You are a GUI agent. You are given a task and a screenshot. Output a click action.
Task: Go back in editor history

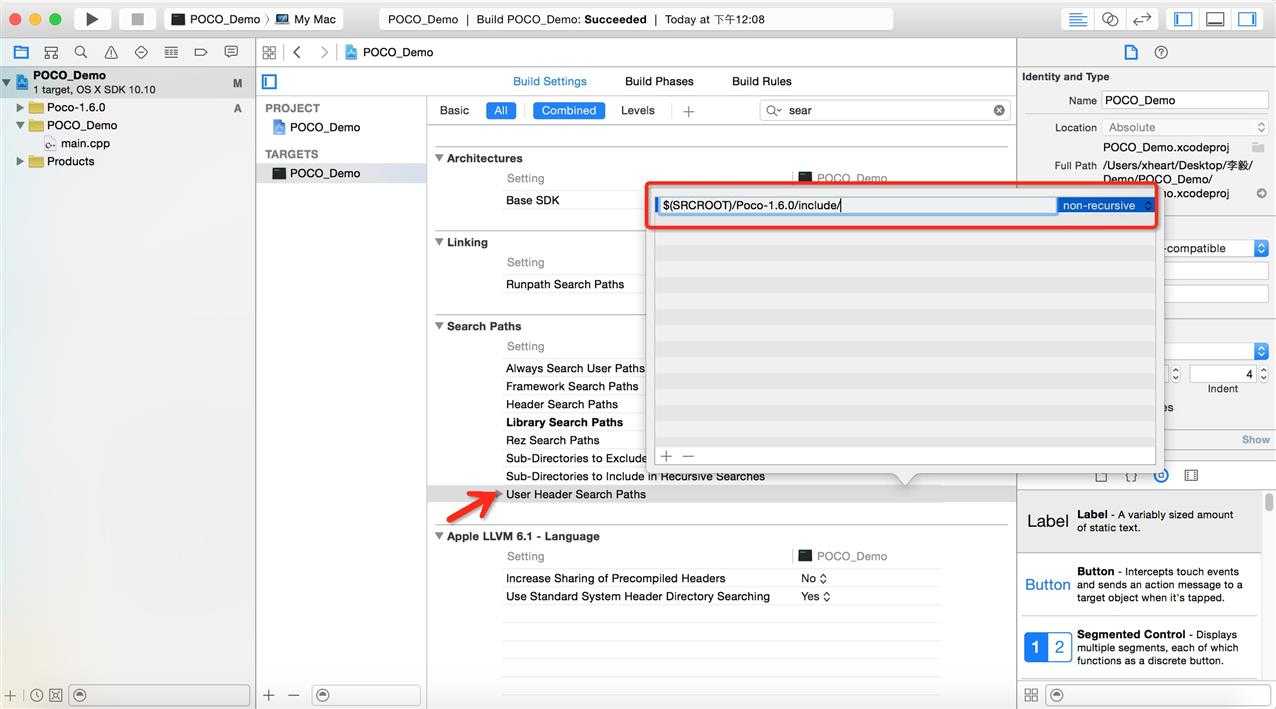pos(297,52)
